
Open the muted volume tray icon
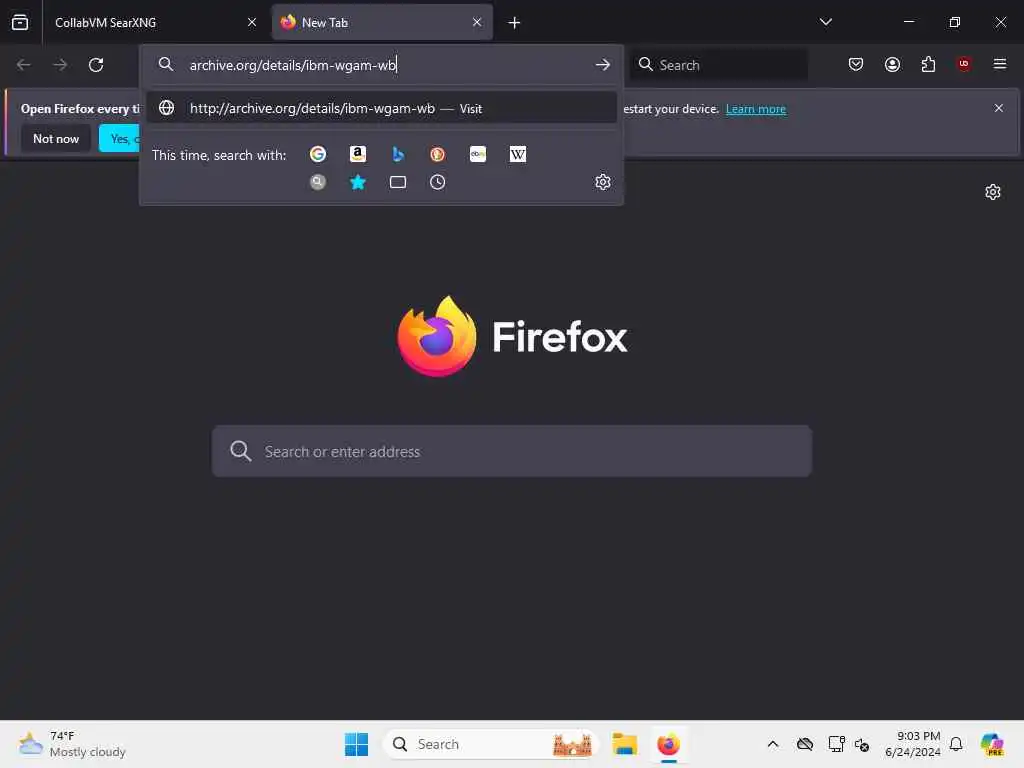tap(862, 744)
